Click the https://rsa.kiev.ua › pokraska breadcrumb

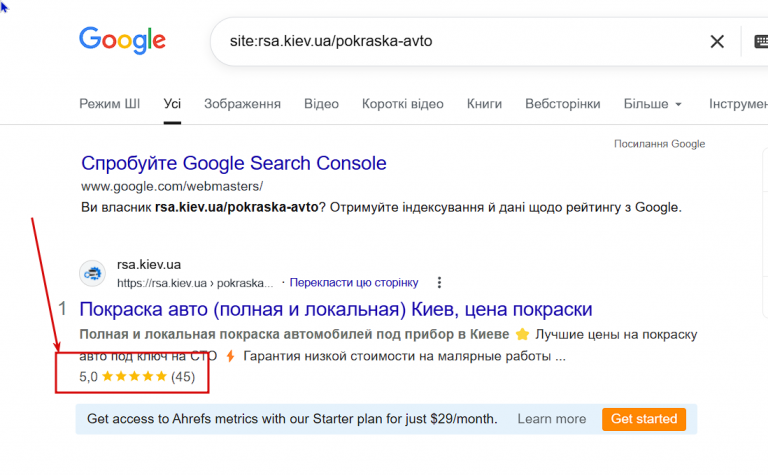[x=195, y=283]
